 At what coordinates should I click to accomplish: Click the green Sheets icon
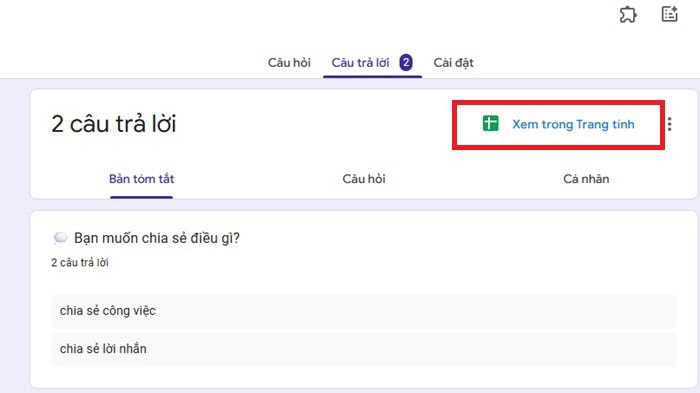490,124
